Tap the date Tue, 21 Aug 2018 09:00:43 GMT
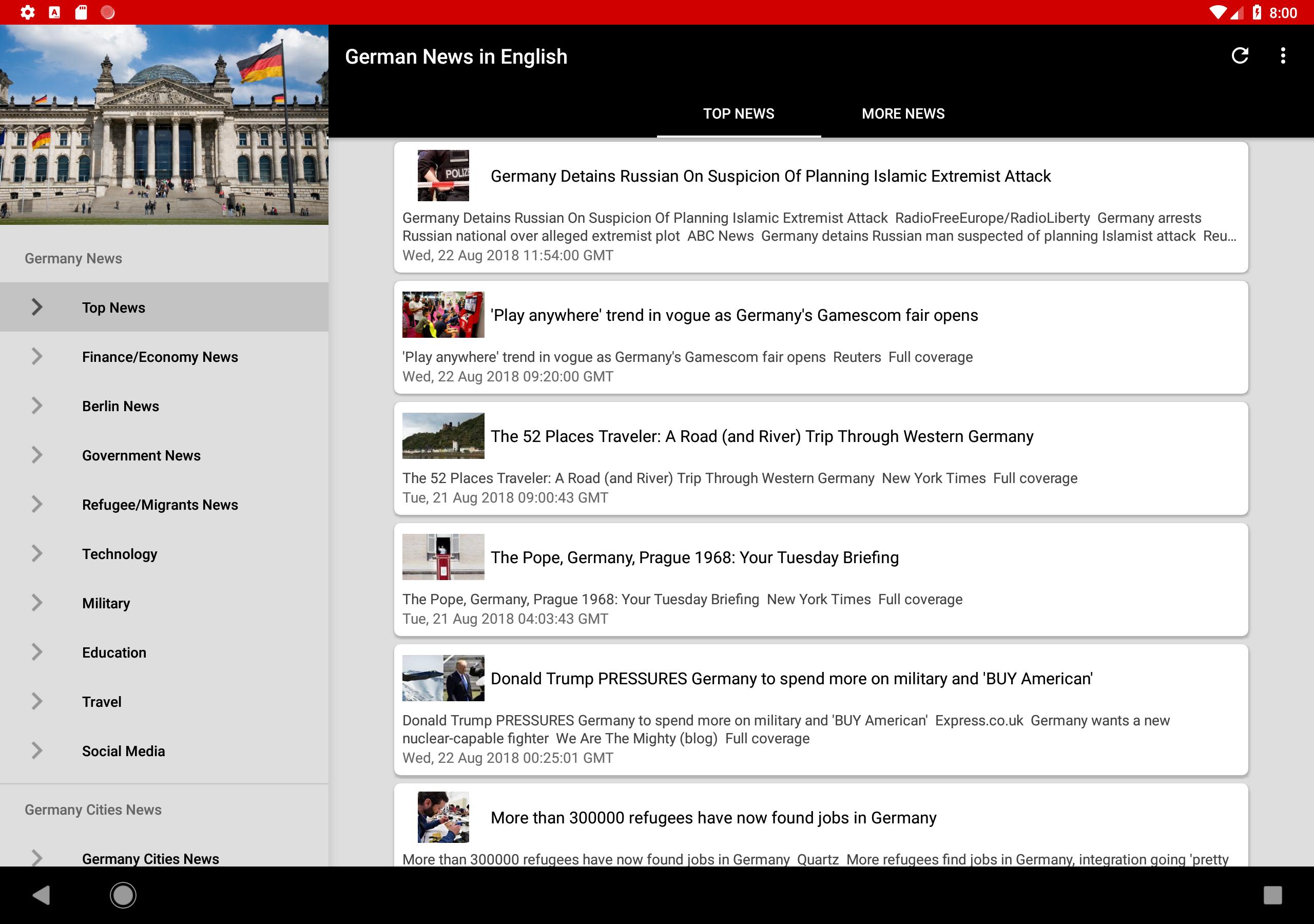This screenshot has height=924, width=1314. click(505, 497)
